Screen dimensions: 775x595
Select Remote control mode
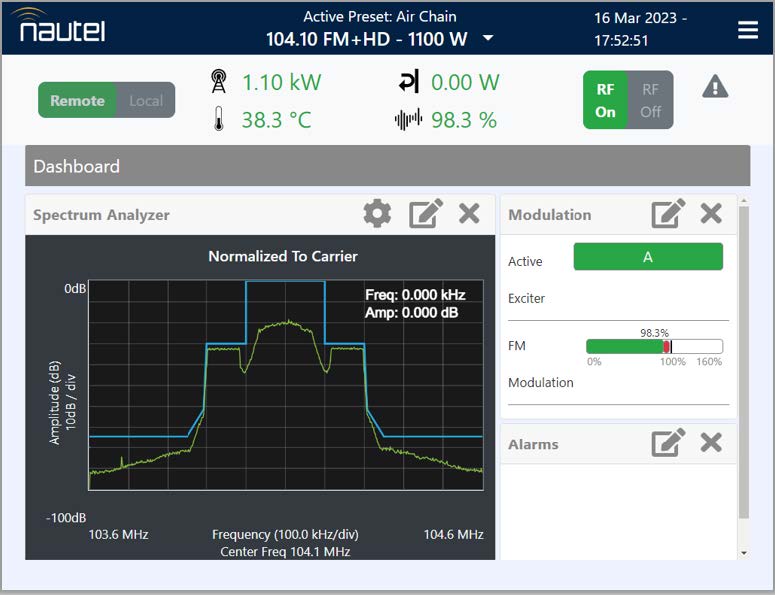coord(77,100)
